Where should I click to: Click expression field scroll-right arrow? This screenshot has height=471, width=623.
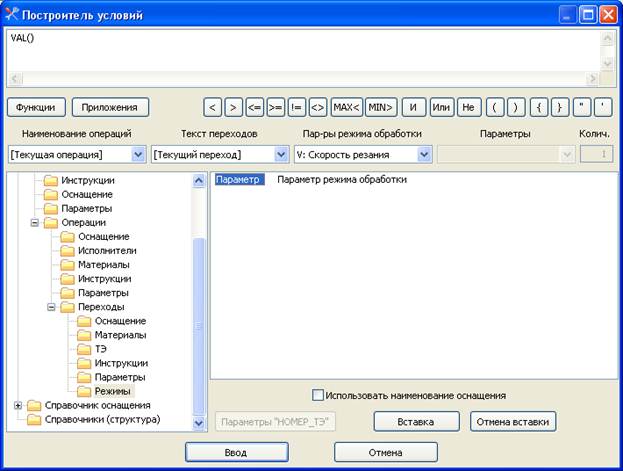(x=592, y=78)
